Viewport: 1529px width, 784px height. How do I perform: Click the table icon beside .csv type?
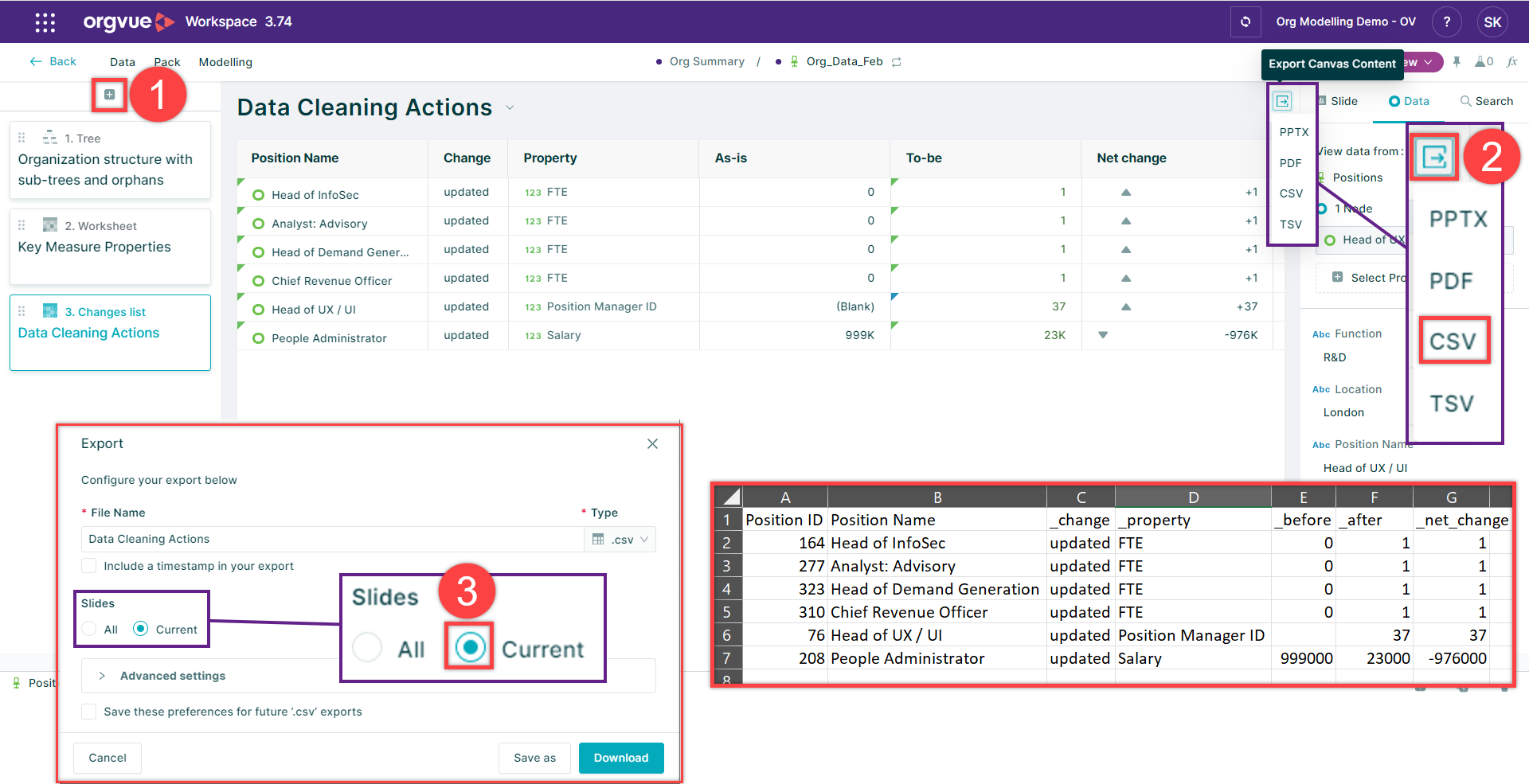click(598, 539)
